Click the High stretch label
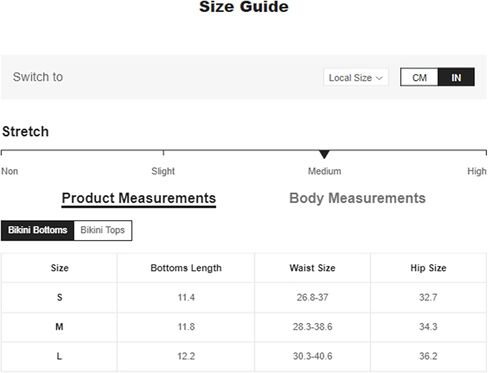Image resolution: width=488 pixels, height=373 pixels. [477, 171]
